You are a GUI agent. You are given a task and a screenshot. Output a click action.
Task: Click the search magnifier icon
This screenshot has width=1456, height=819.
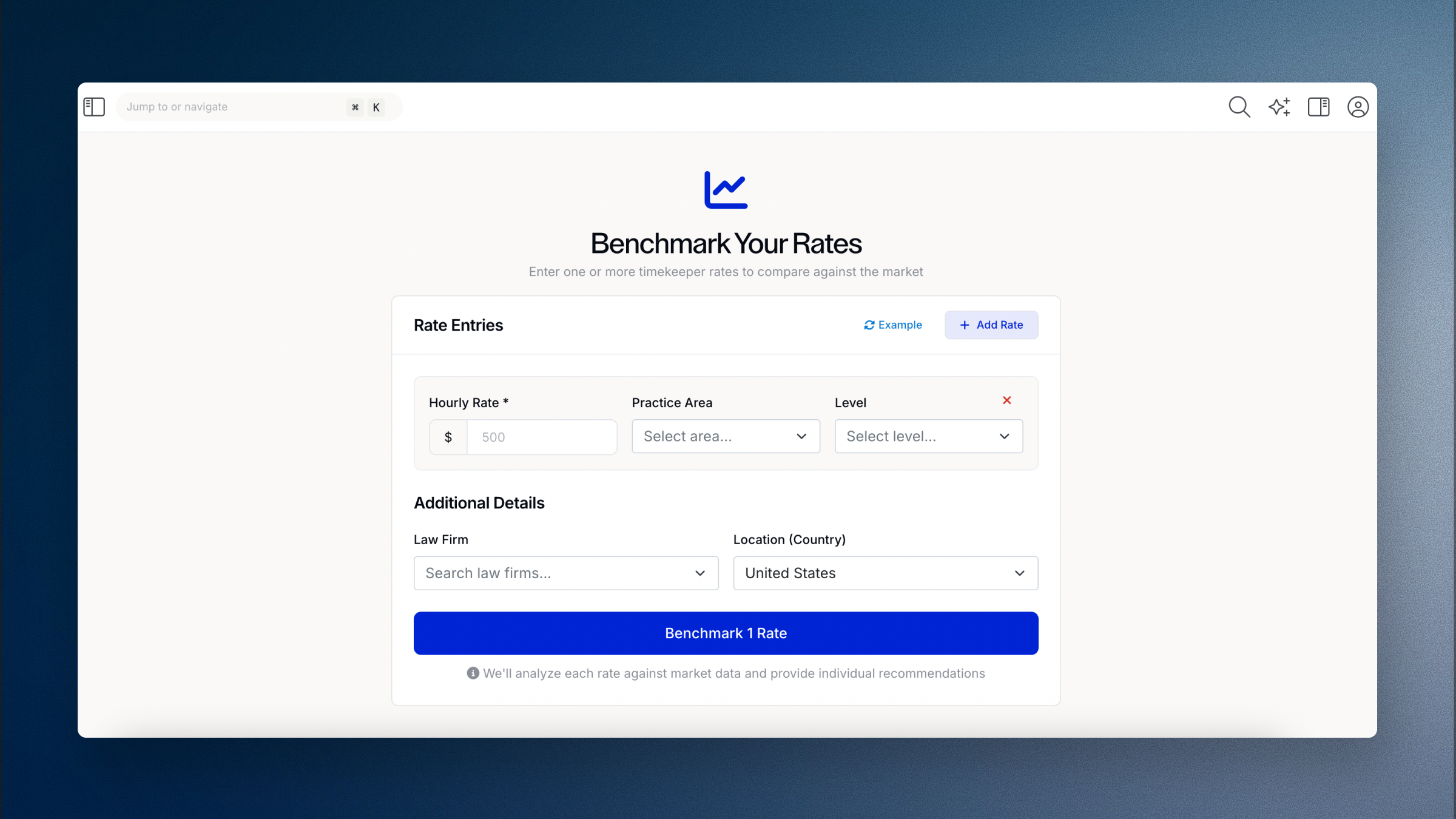click(x=1239, y=107)
